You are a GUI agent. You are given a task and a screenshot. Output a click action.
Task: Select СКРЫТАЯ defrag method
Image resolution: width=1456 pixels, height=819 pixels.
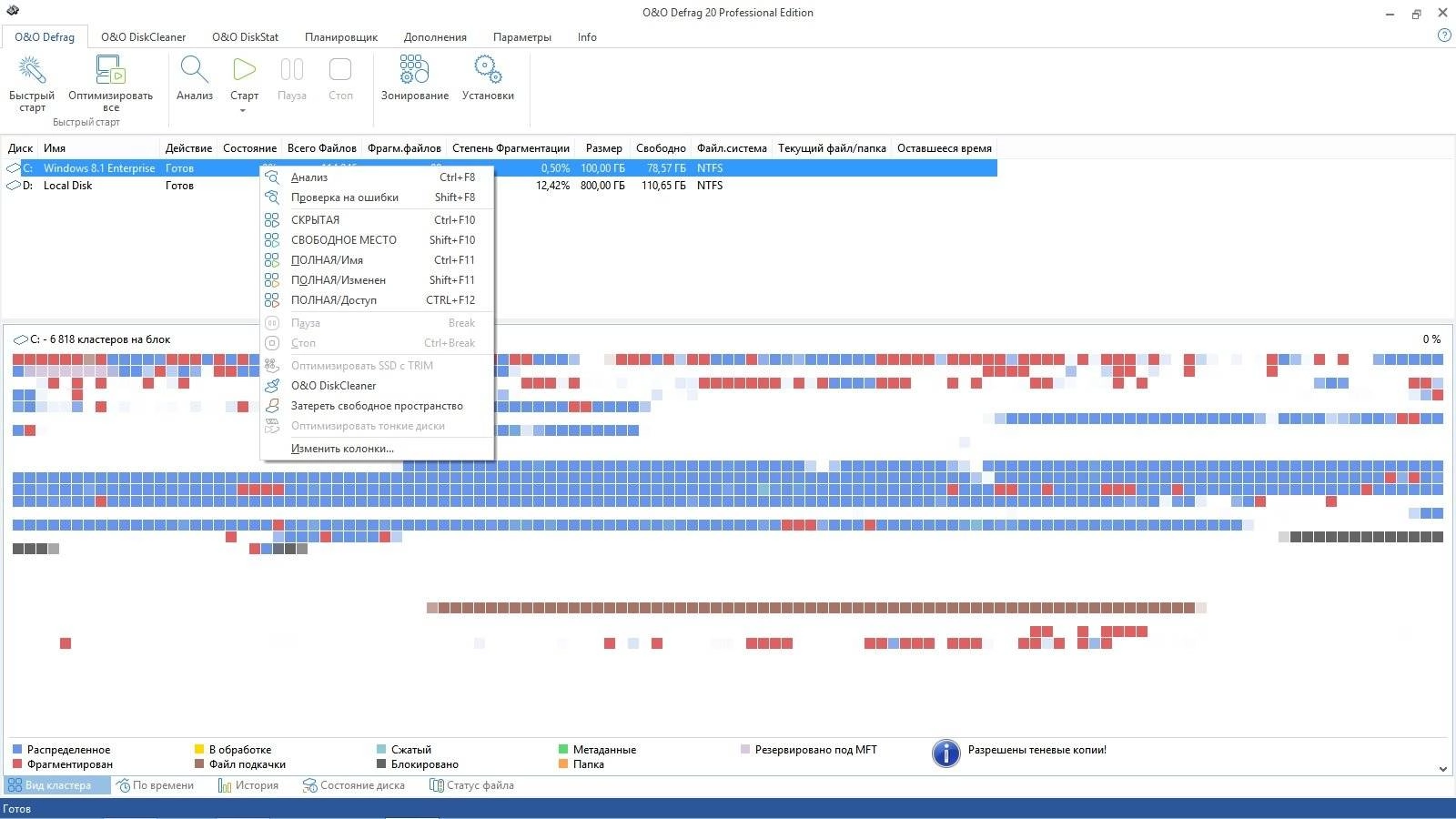click(x=377, y=220)
